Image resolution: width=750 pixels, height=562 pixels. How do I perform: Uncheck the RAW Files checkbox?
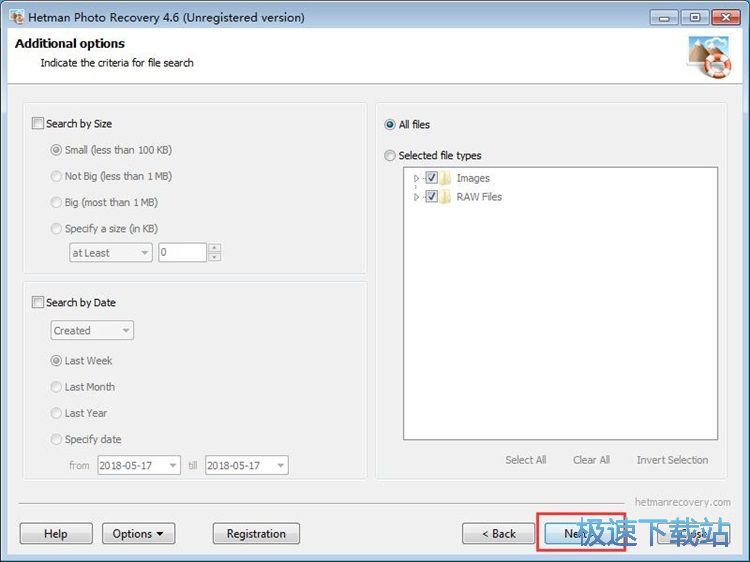(431, 197)
